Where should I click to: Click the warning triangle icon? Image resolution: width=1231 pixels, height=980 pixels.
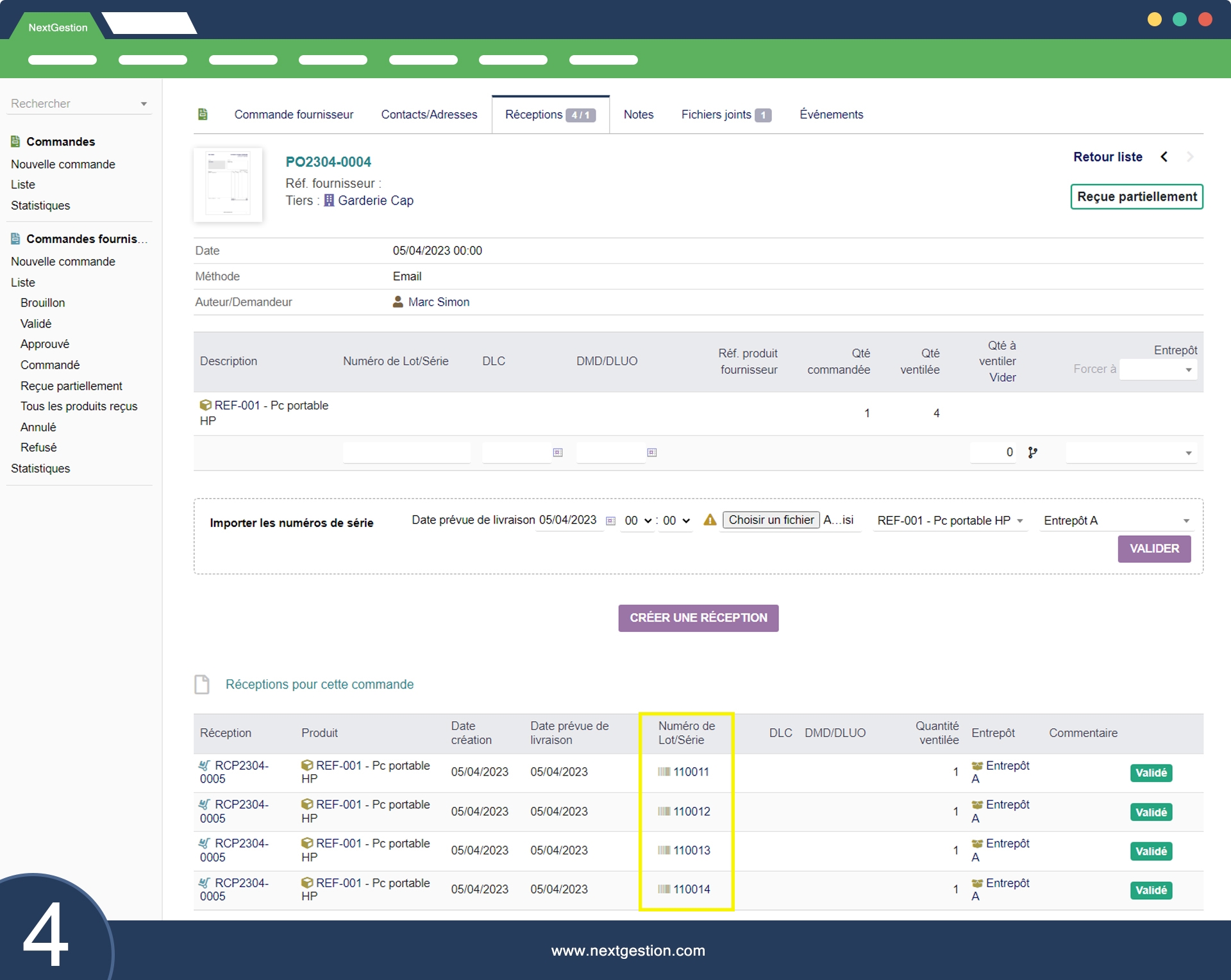[x=710, y=520]
